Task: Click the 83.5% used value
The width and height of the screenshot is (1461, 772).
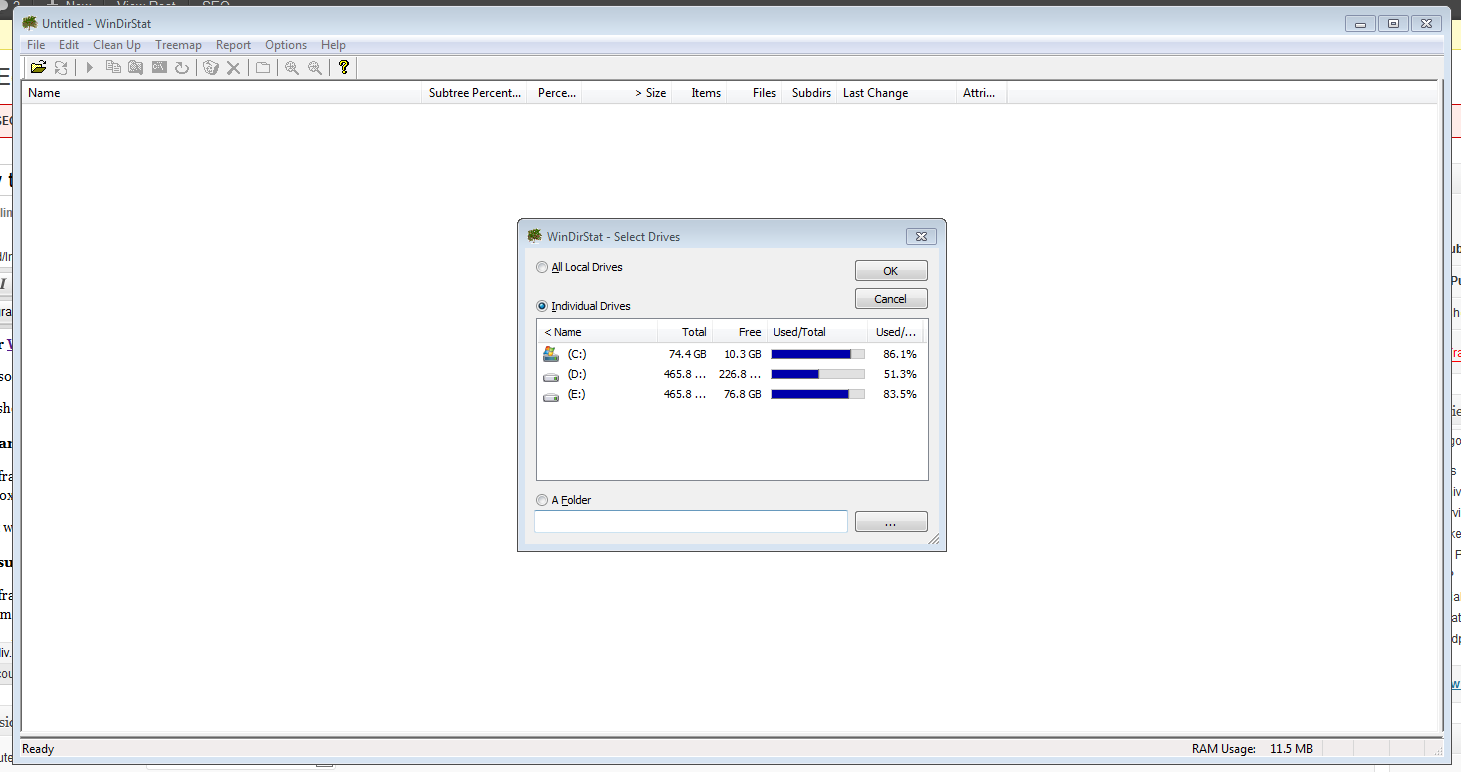Action: (900, 394)
